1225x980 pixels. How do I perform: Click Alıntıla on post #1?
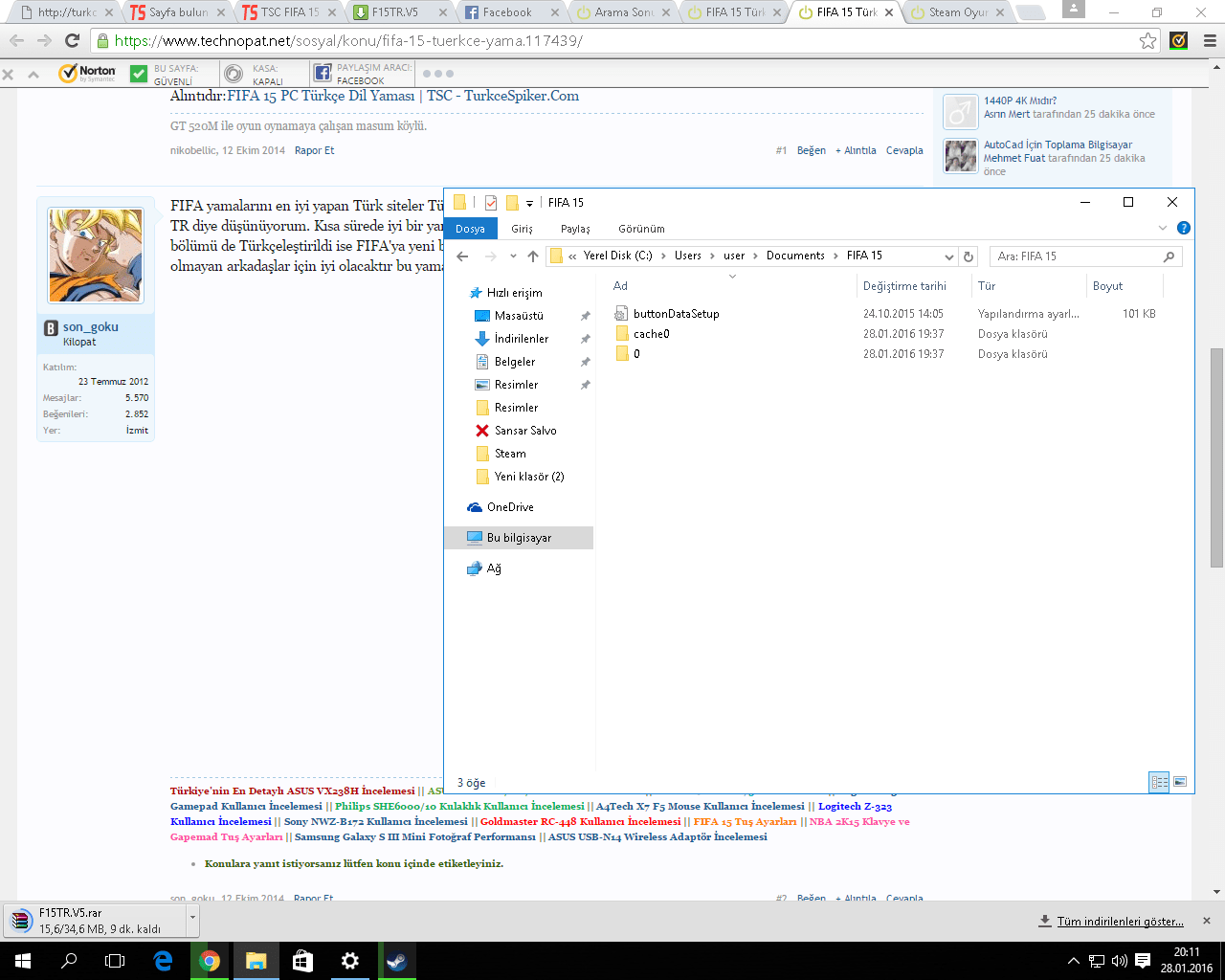[x=856, y=150]
